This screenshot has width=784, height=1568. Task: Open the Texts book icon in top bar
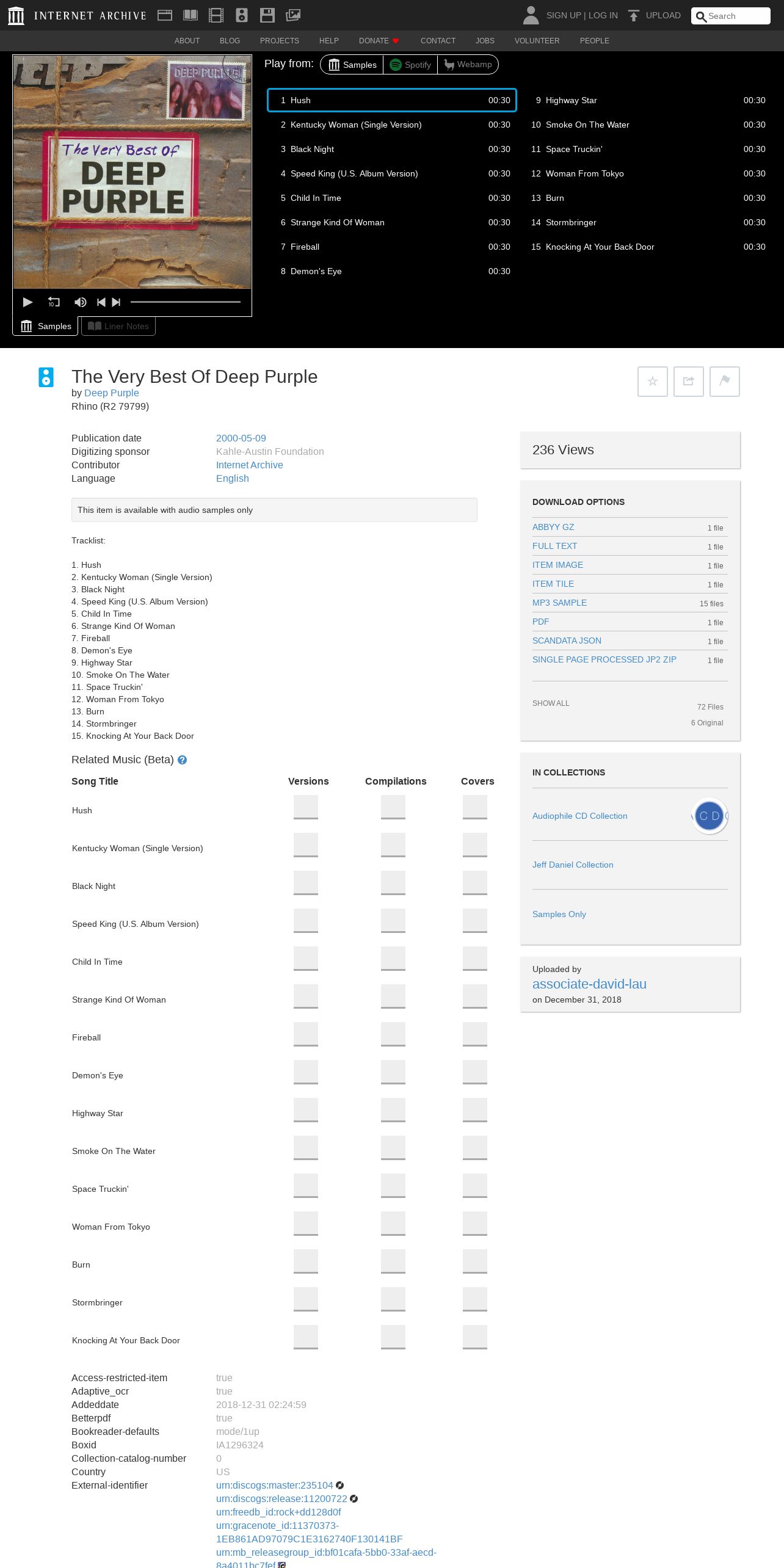point(191,15)
